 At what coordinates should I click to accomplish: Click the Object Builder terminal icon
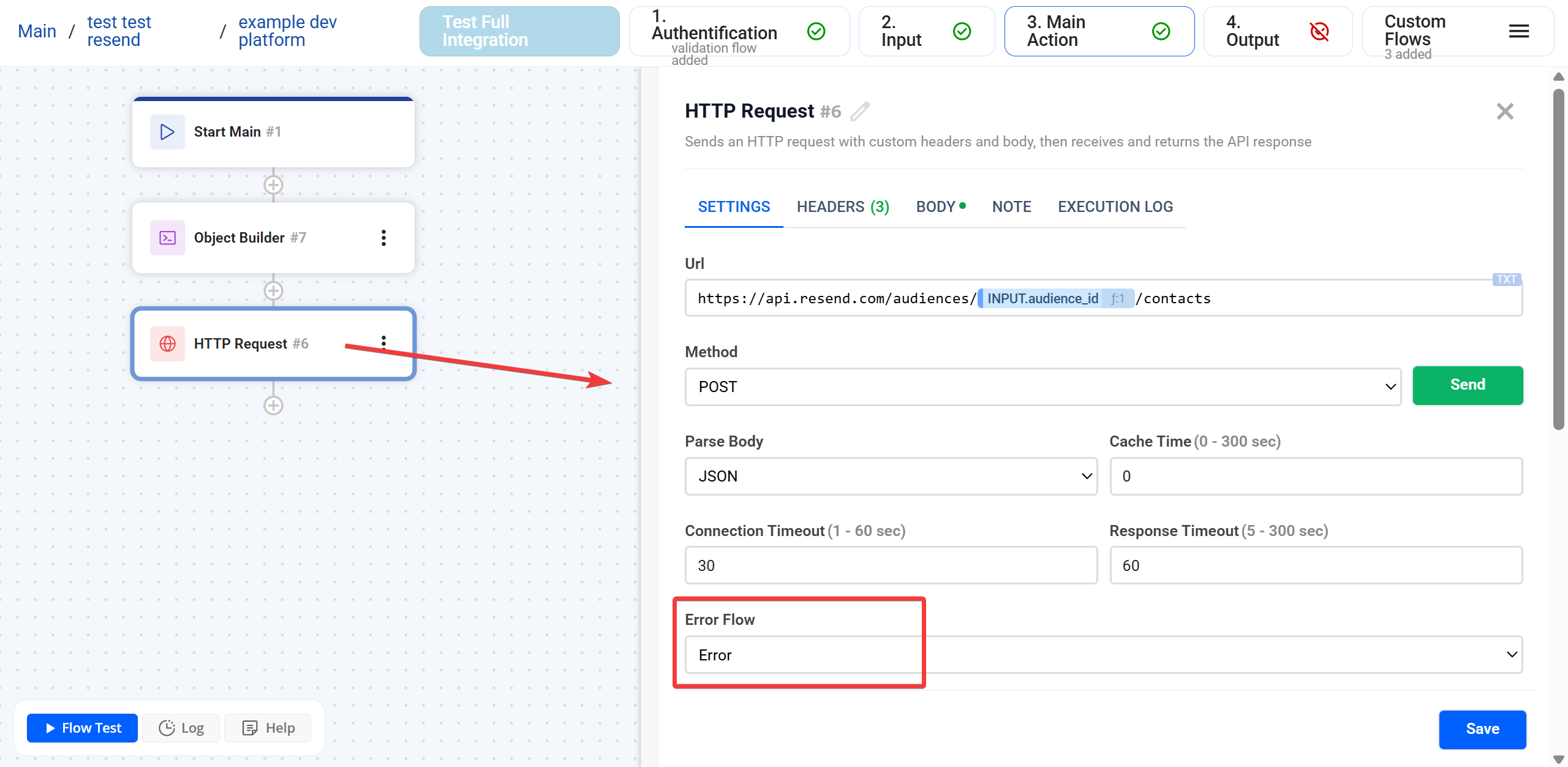[x=166, y=238]
